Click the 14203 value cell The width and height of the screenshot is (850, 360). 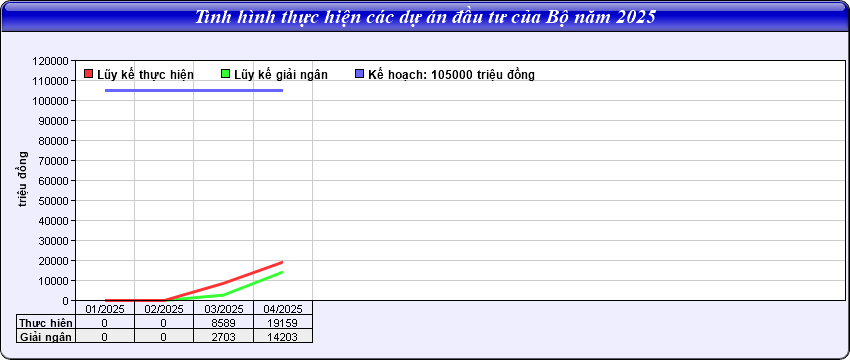(282, 336)
